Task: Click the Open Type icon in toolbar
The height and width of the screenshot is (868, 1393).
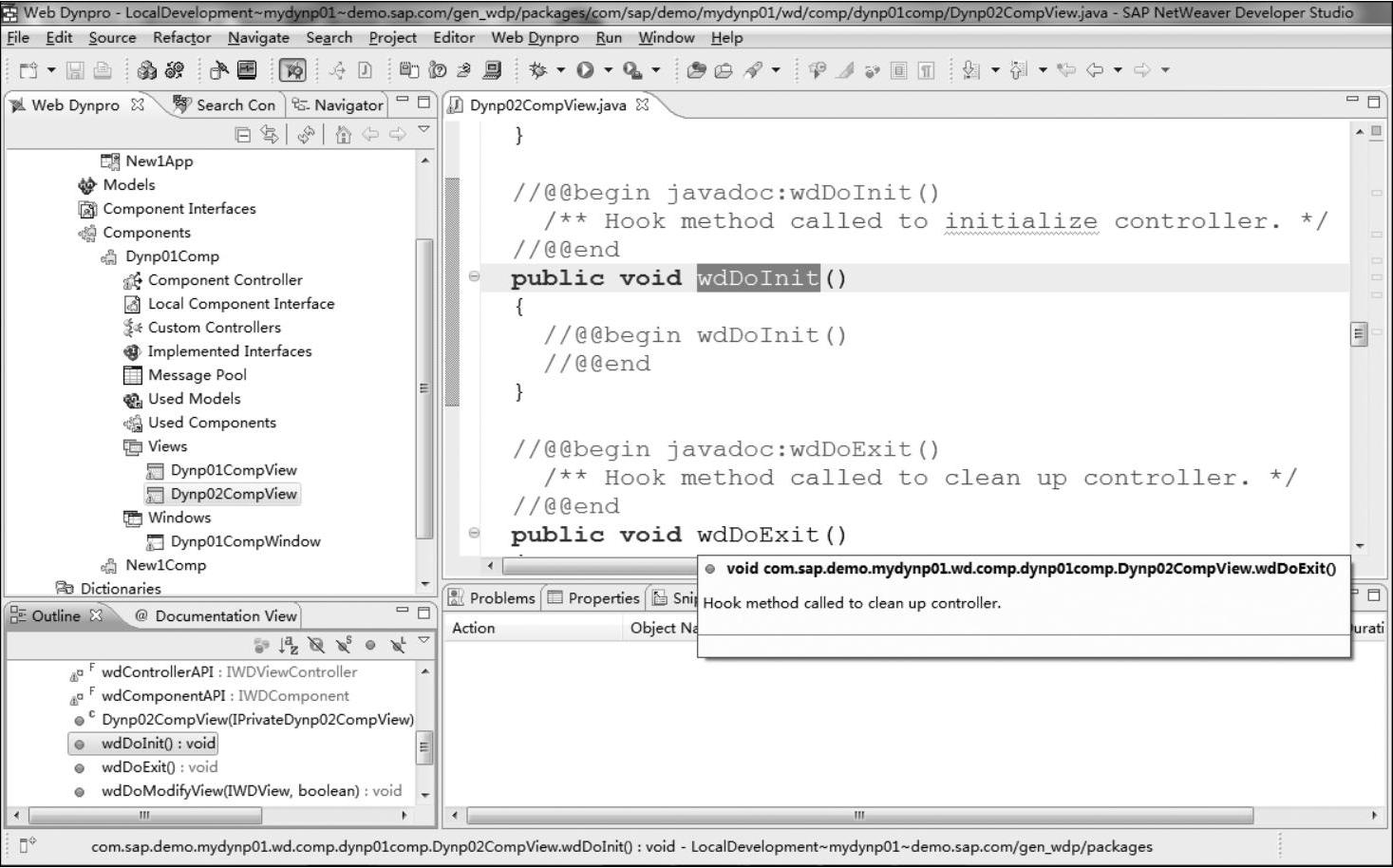Action: [x=696, y=70]
